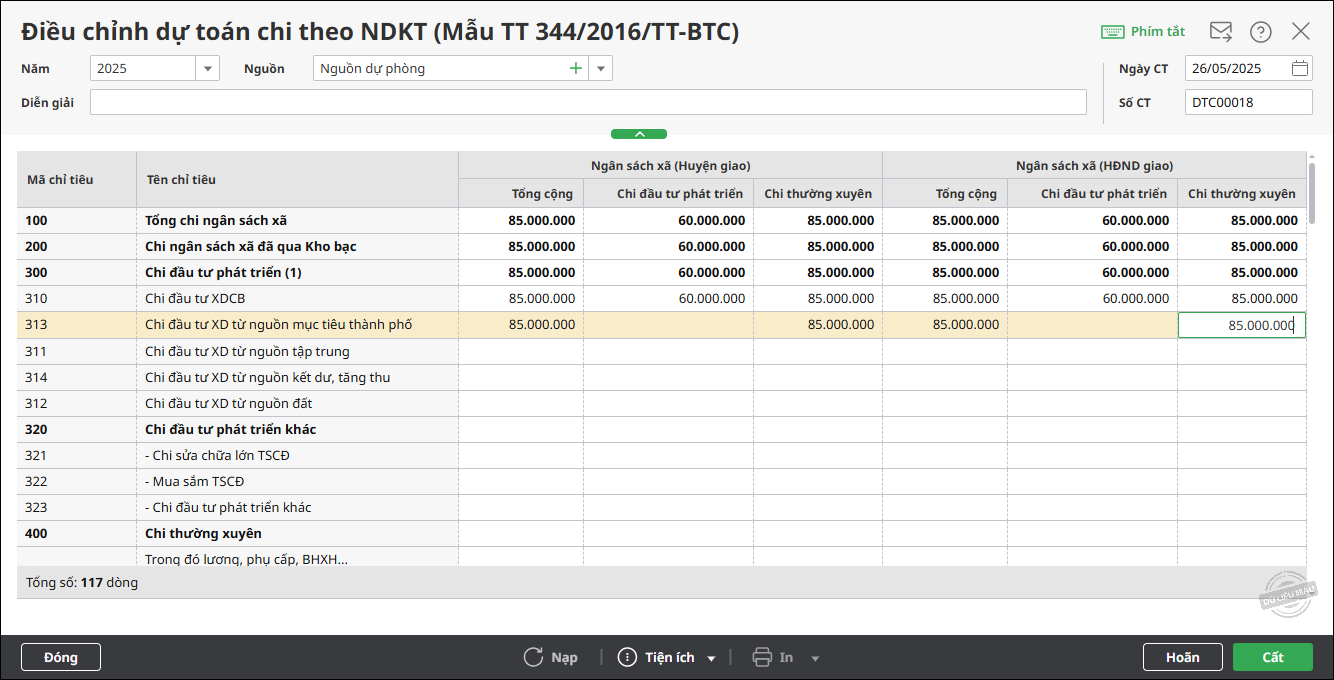Select row Chi đầu tư XD từ nguồn kết dư, tăng thu
1334x680 pixels.
[x=661, y=377]
